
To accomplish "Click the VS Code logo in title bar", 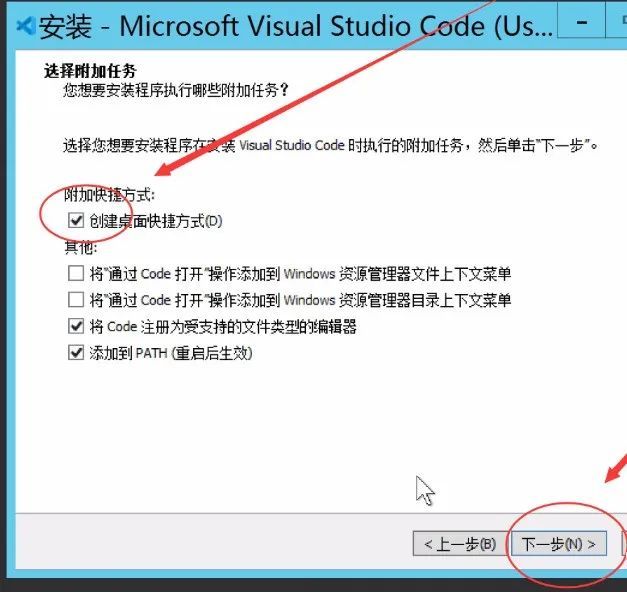I will coord(26,26).
